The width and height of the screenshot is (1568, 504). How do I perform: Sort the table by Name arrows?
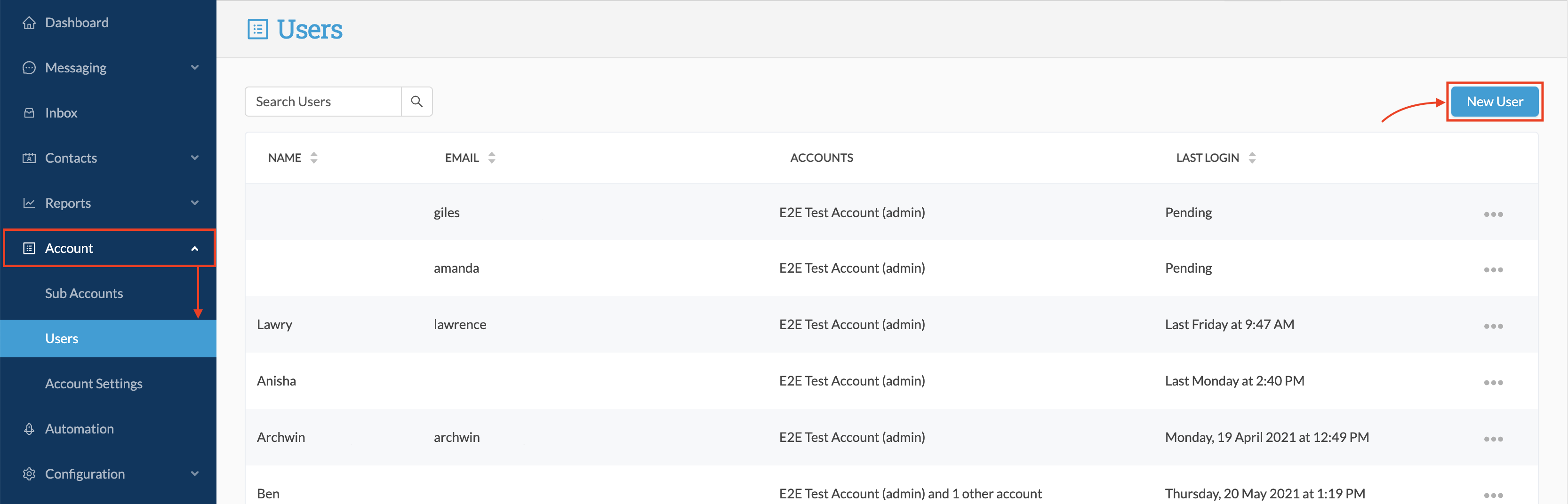tap(313, 157)
